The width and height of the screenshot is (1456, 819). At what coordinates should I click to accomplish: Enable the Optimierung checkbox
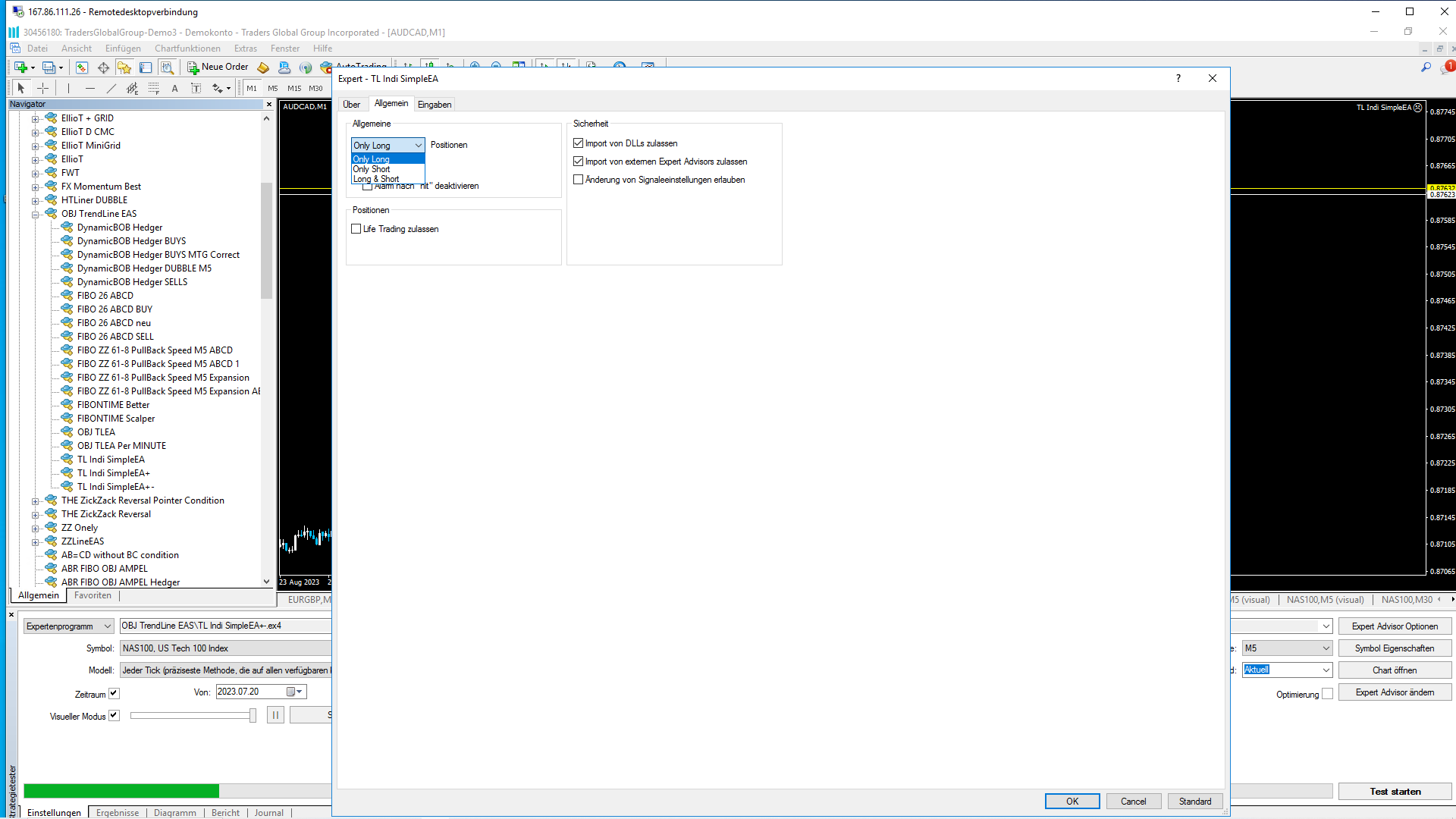pos(1327,694)
